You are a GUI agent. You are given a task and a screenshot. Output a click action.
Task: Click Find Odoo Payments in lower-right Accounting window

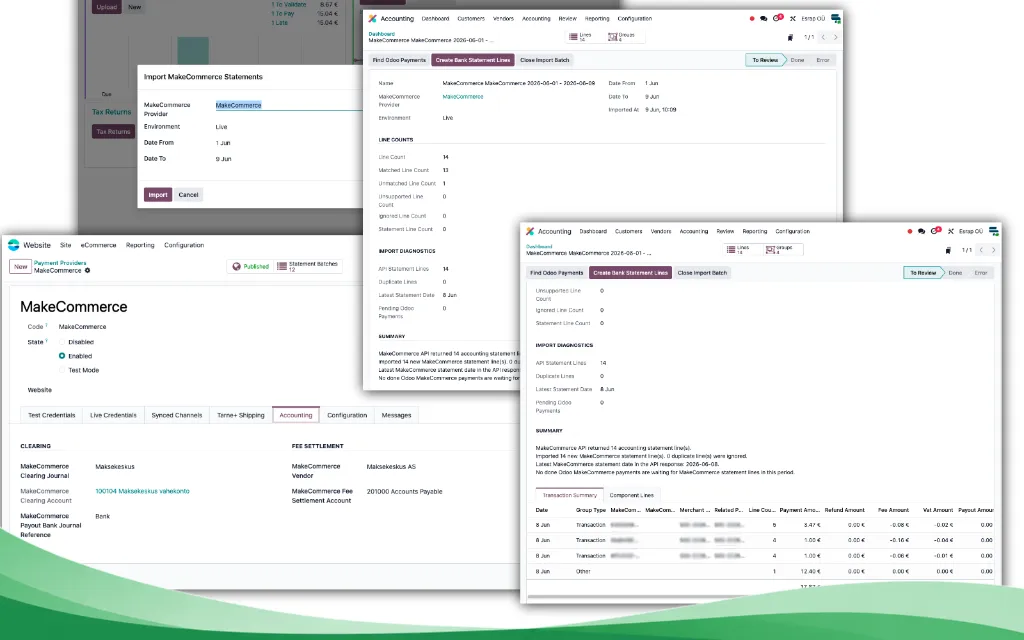(x=556, y=273)
